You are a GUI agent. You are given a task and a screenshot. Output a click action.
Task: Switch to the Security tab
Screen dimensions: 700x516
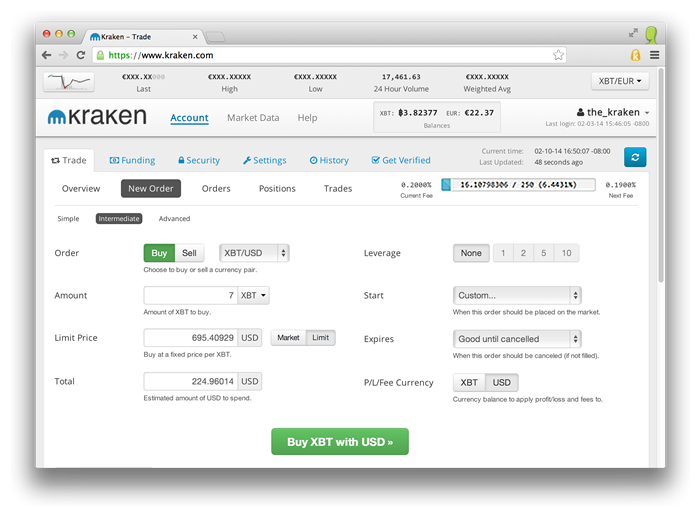(x=199, y=160)
